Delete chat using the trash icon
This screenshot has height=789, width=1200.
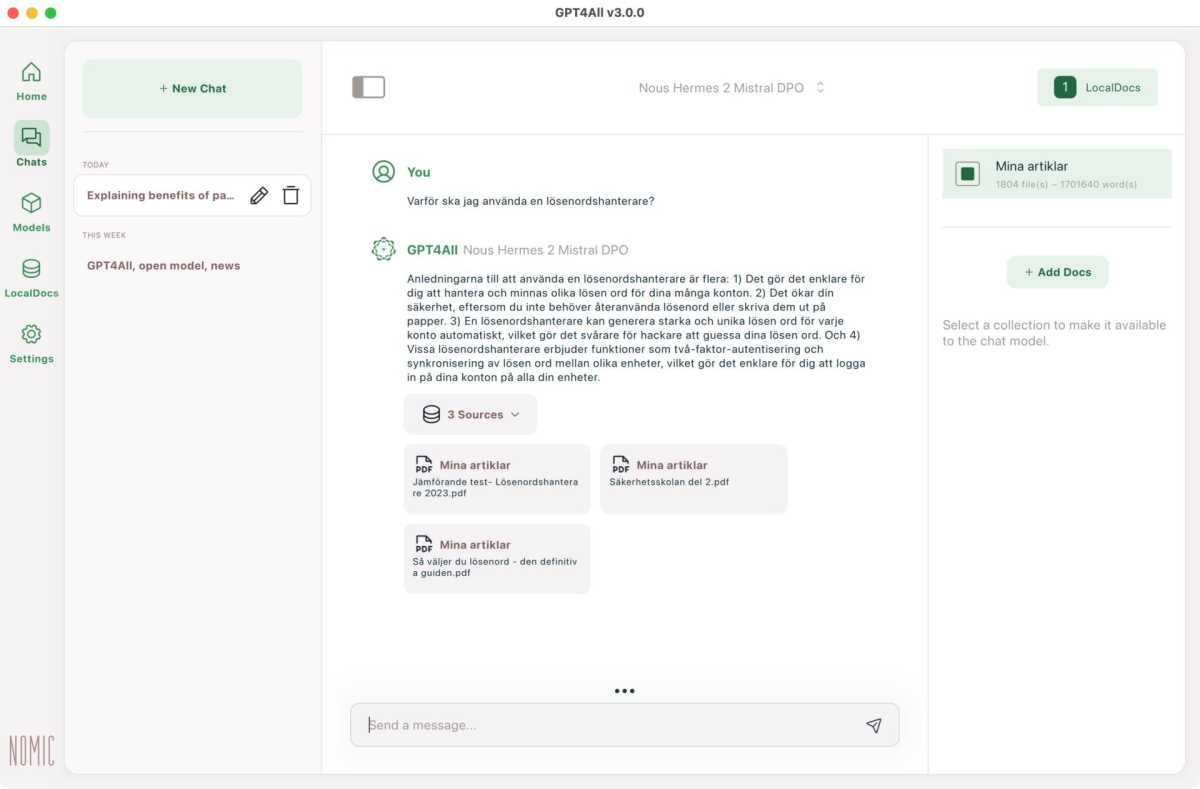pyautogui.click(x=291, y=196)
